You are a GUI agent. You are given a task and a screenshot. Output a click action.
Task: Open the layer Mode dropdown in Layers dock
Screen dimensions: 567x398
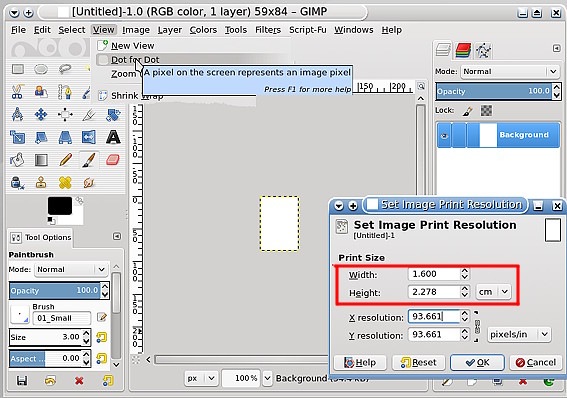point(510,72)
